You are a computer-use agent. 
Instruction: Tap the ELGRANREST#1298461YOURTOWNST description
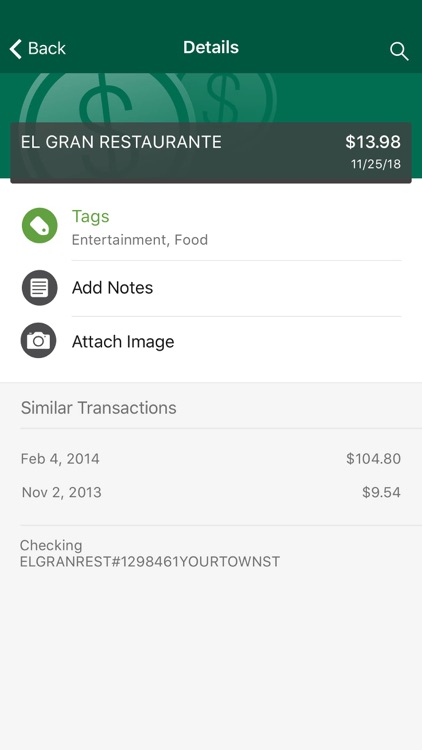(x=150, y=562)
